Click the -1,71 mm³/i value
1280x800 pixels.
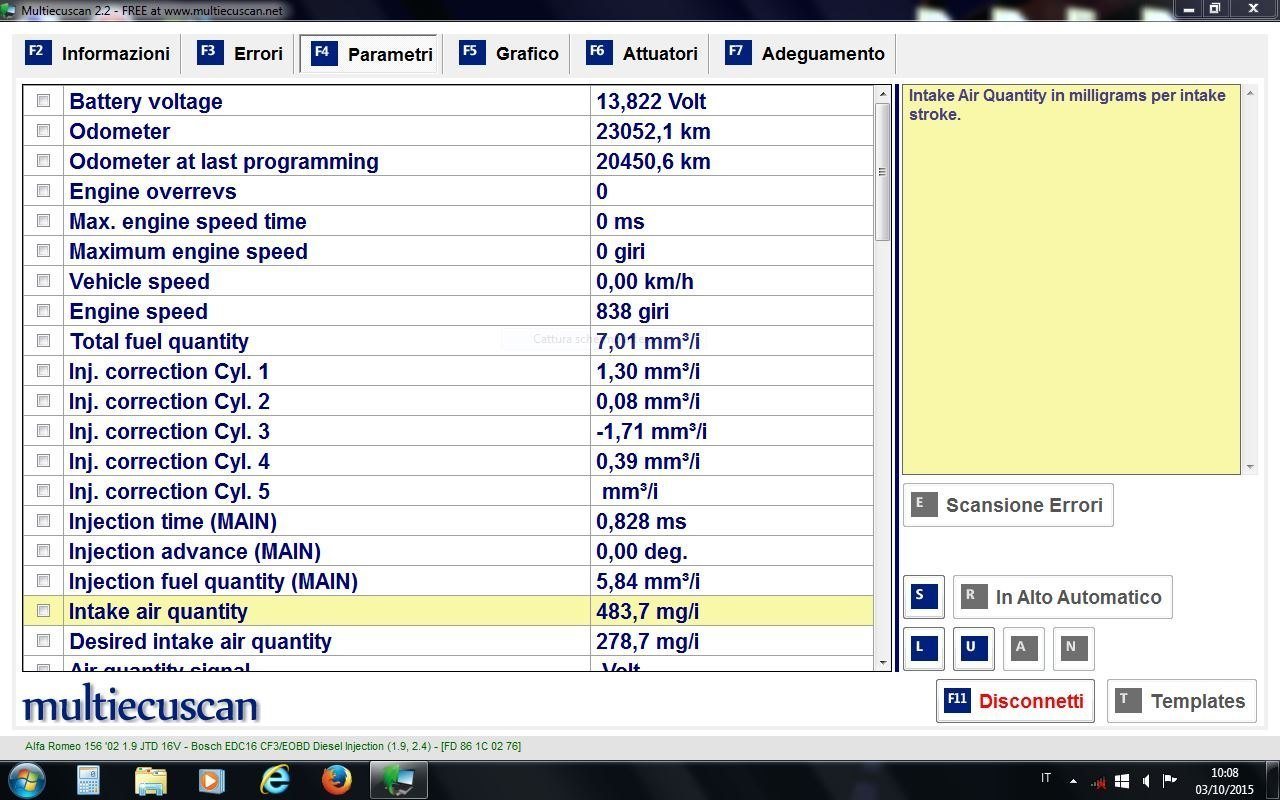point(651,431)
